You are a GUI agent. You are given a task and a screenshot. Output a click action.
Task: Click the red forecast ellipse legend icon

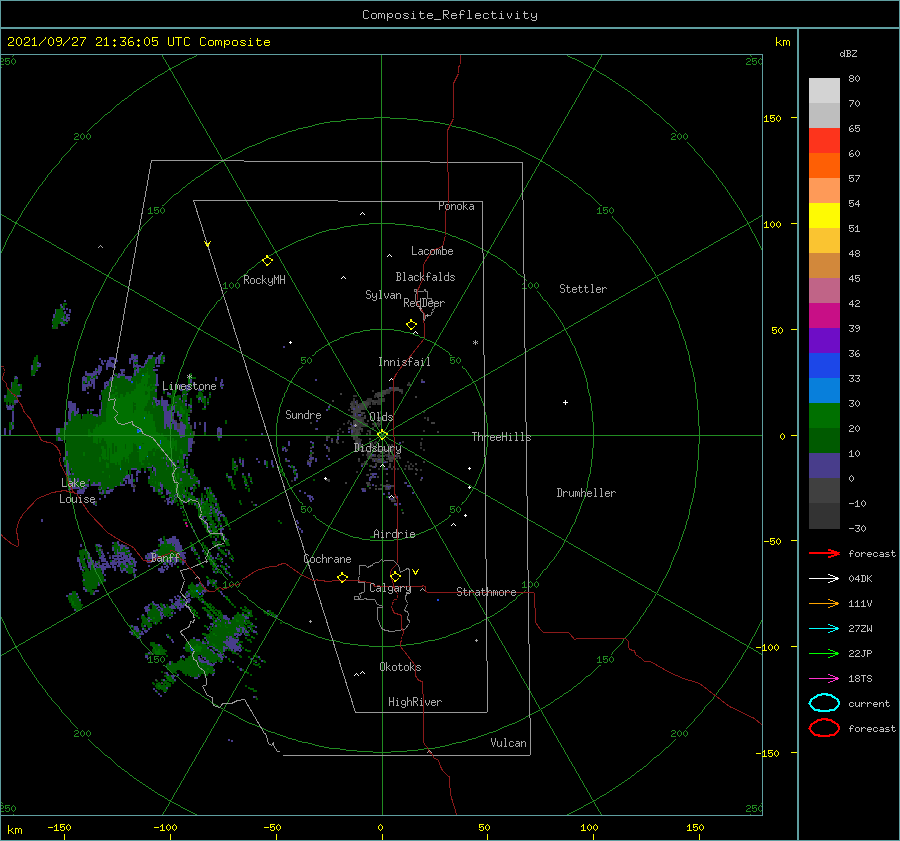tap(824, 728)
